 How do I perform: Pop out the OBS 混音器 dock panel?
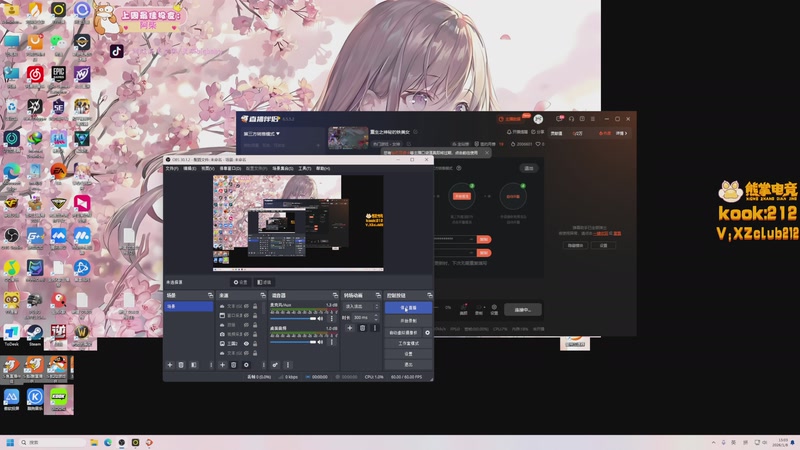click(x=335, y=295)
